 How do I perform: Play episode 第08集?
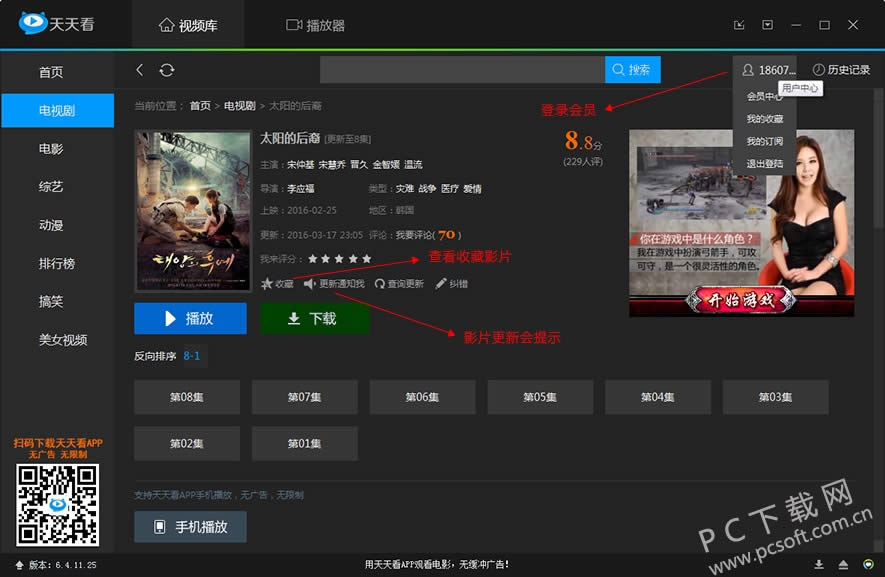point(187,397)
